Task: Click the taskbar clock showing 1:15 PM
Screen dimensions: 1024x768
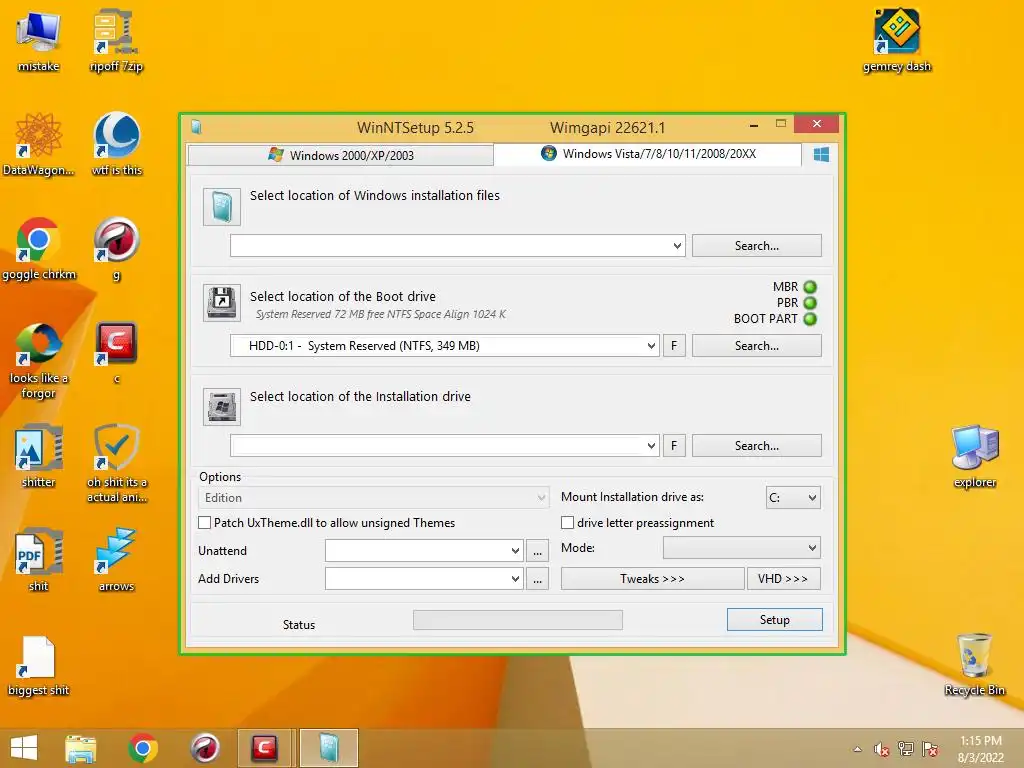Action: [980, 749]
